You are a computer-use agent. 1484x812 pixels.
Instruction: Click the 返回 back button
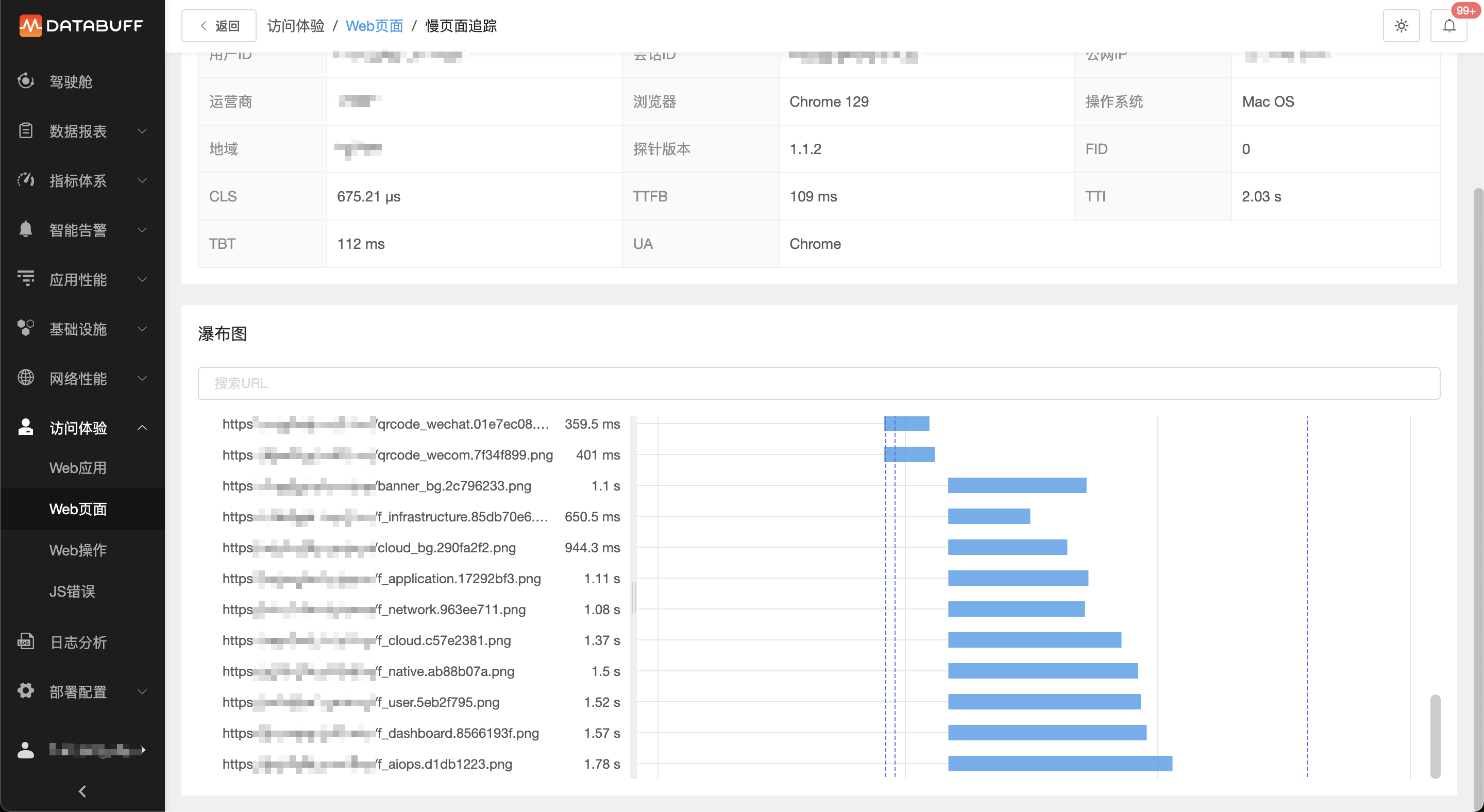[219, 25]
